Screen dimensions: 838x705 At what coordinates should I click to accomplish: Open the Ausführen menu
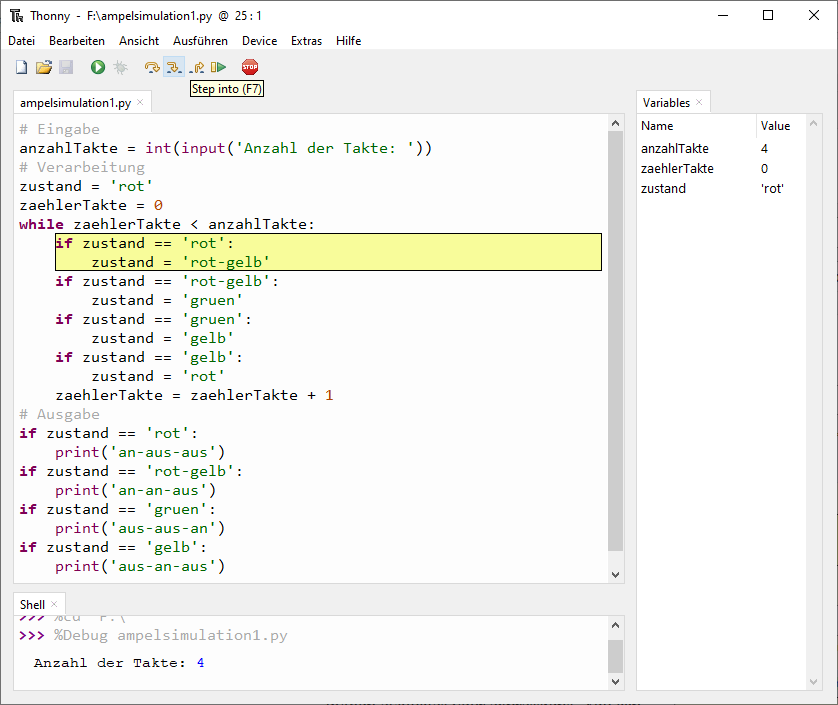[x=200, y=41]
